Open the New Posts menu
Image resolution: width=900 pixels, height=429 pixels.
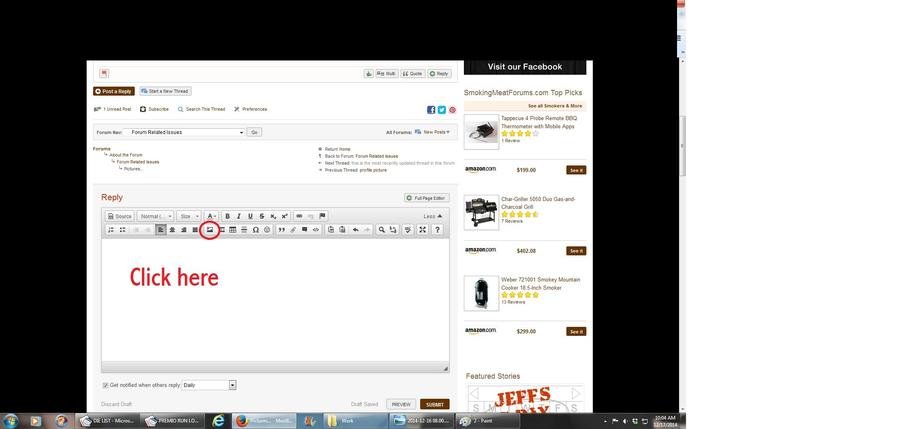(x=434, y=132)
